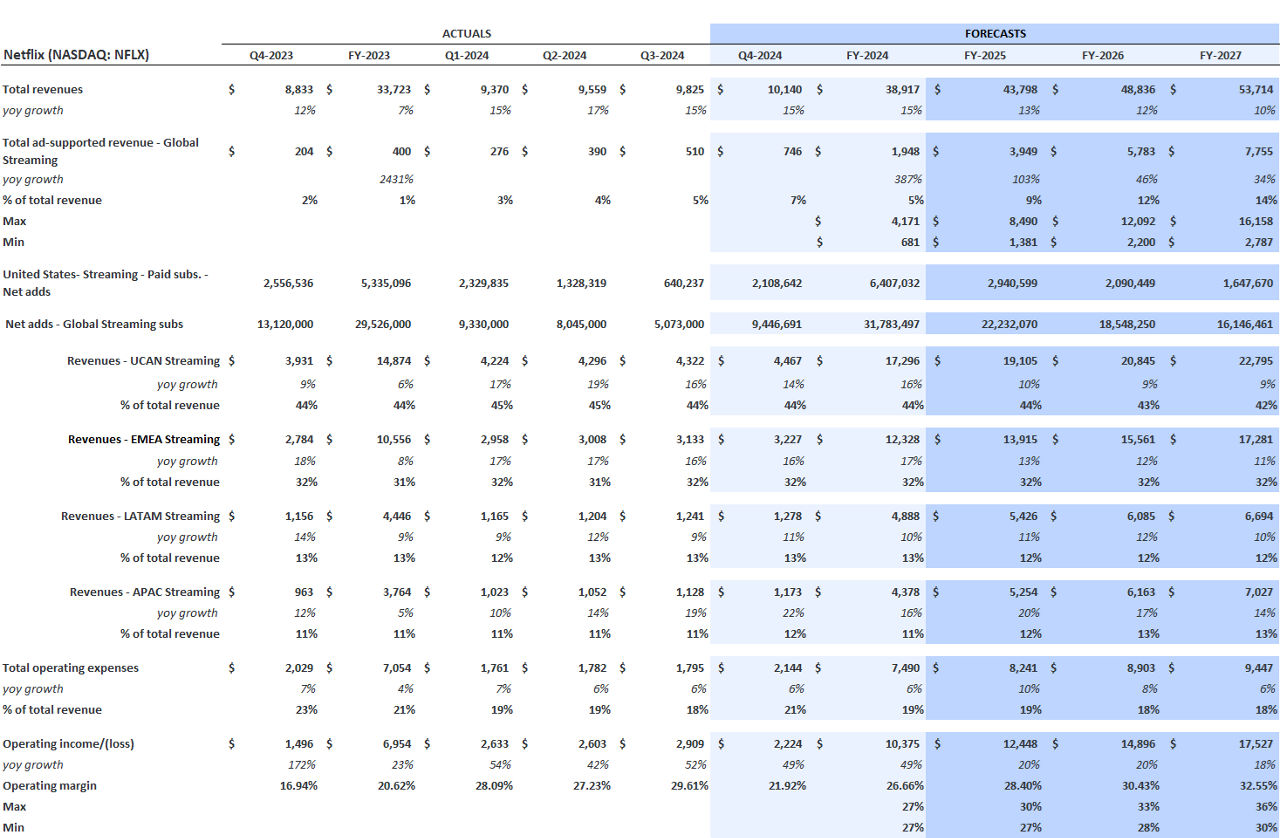Click operating income FY-2027 value 17,527
Viewport: 1280px width, 838px height.
[1255, 745]
